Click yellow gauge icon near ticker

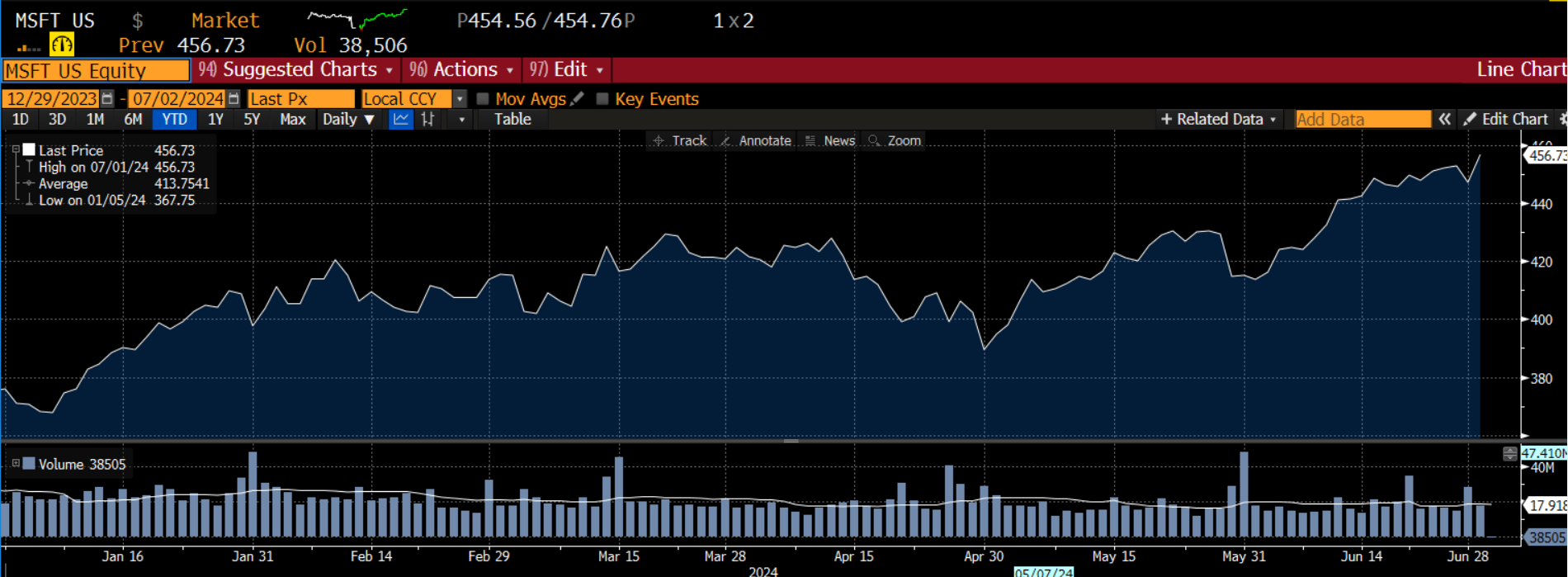pos(62,44)
